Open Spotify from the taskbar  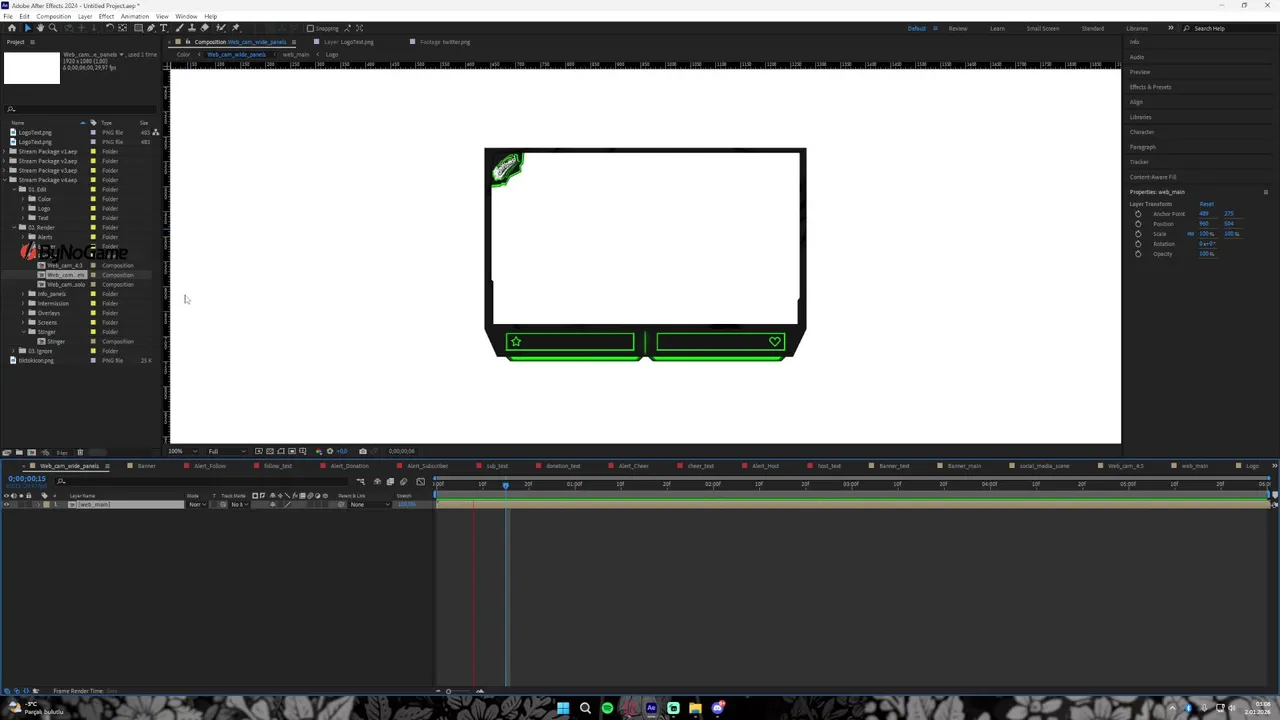point(607,708)
